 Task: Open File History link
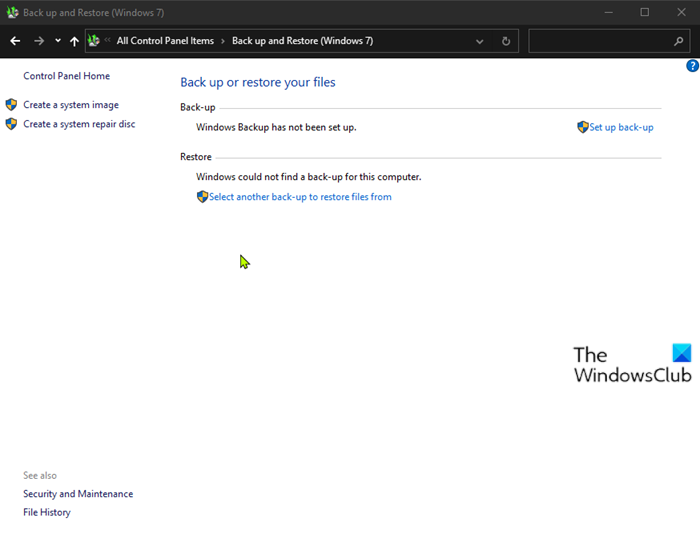tap(47, 513)
